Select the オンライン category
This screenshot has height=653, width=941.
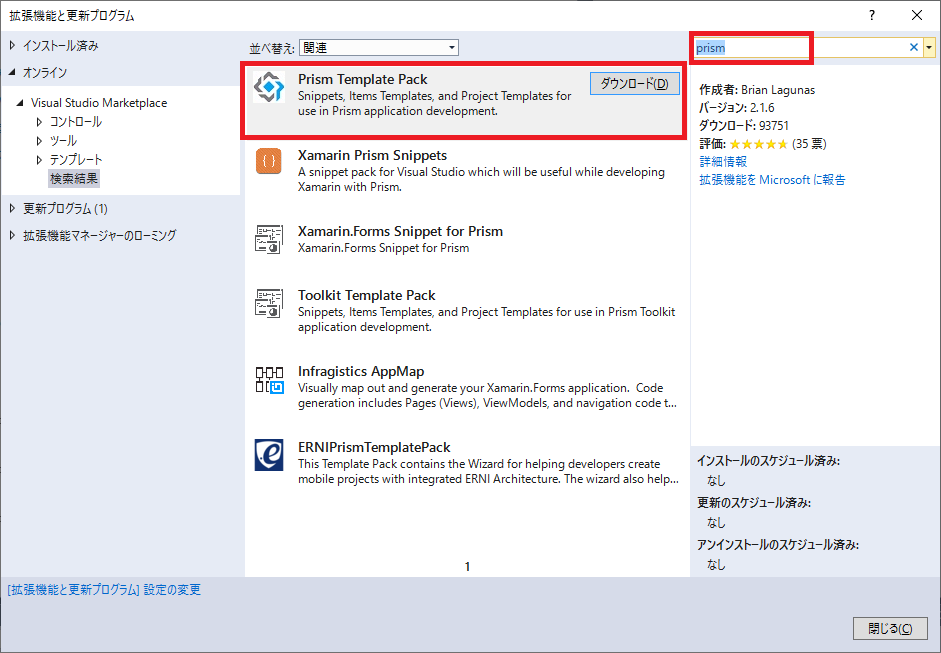45,73
